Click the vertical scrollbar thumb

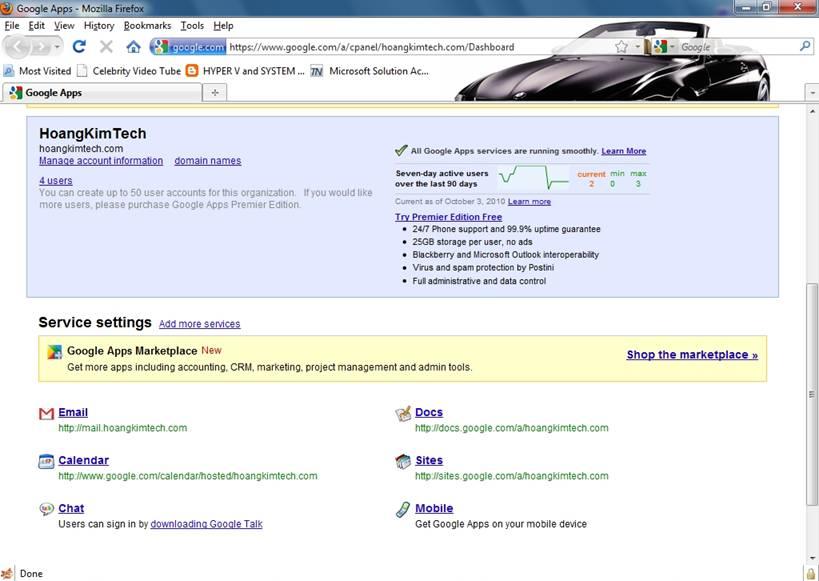coord(812,394)
